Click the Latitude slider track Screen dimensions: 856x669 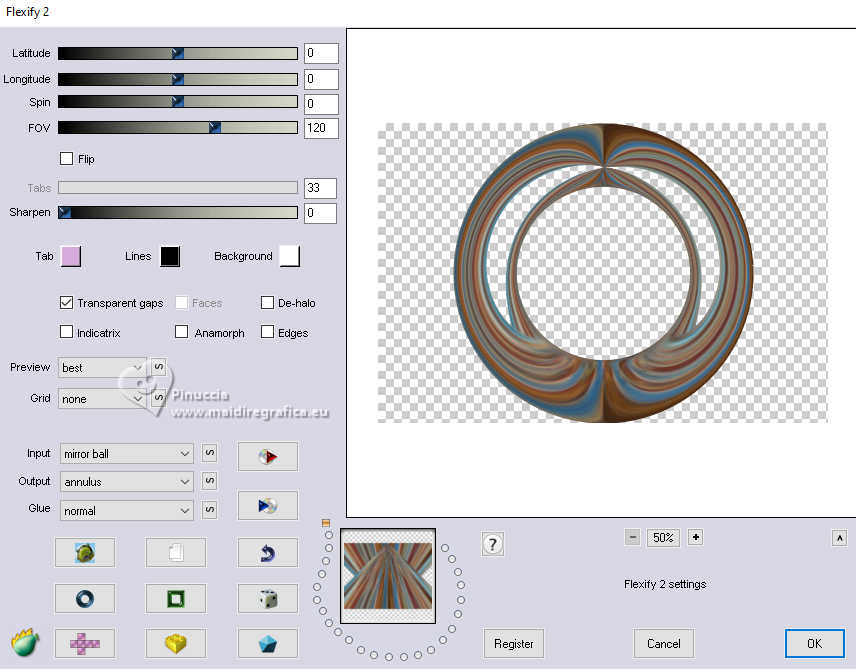[178, 53]
